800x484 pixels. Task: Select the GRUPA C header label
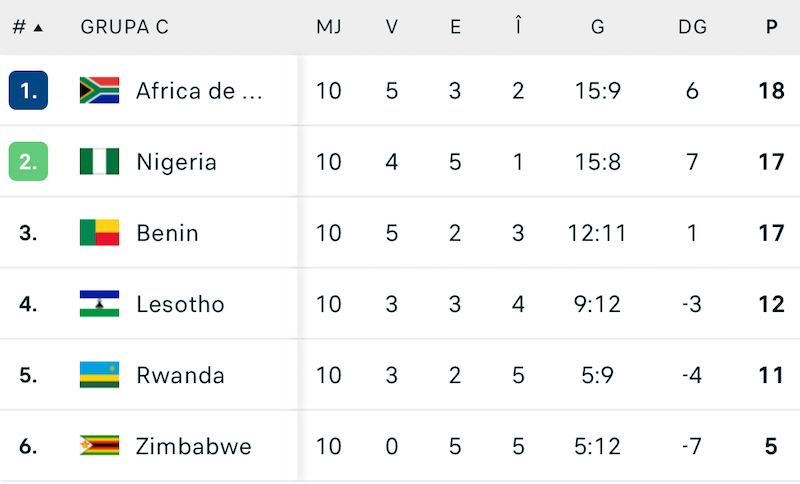[124, 28]
